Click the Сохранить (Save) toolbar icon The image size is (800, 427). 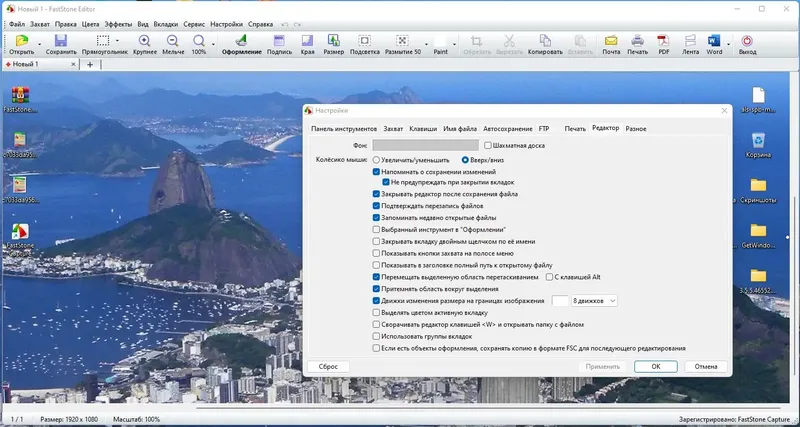60,42
